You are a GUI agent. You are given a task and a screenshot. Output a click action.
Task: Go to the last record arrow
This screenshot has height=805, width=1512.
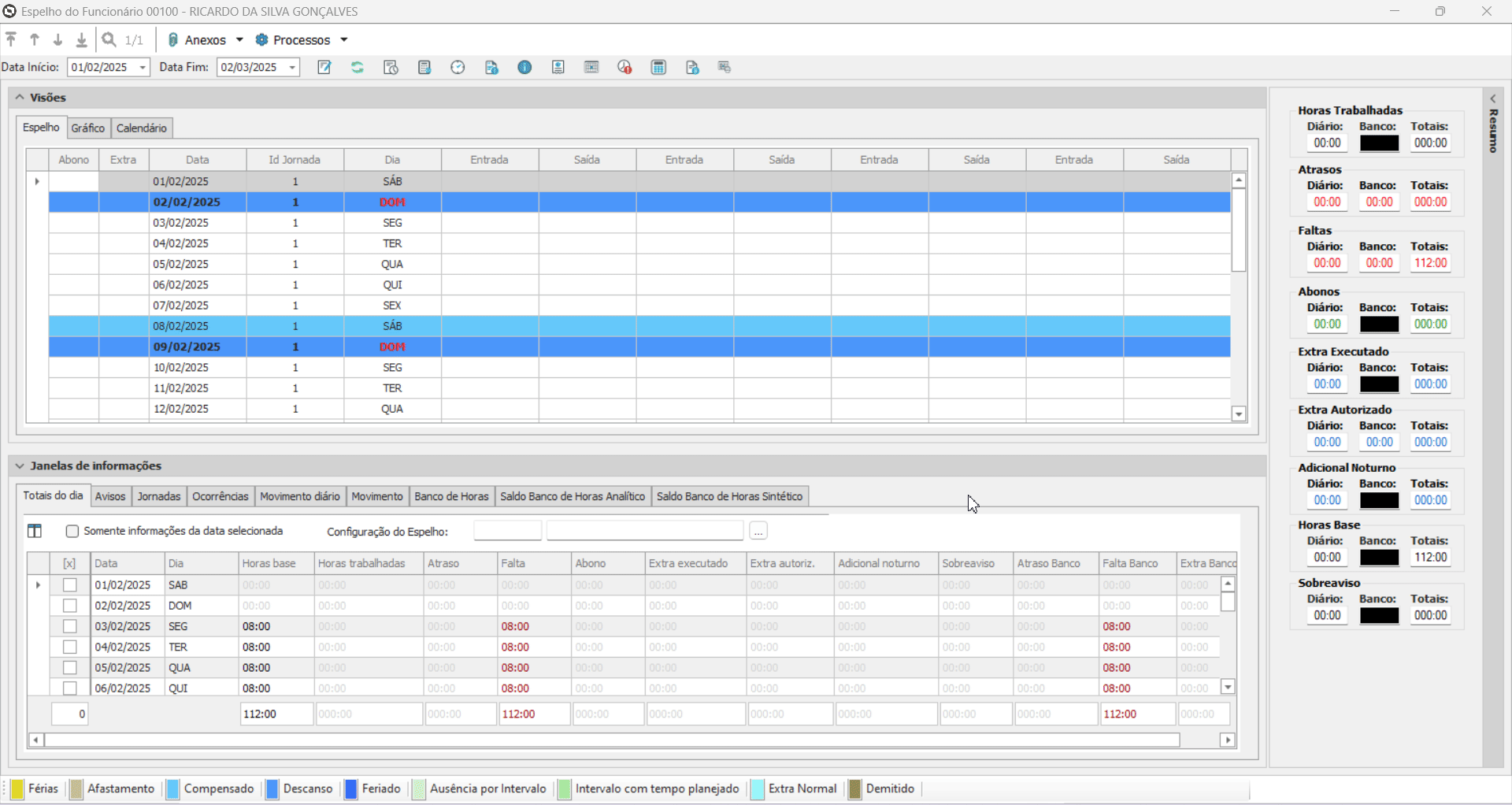[81, 39]
